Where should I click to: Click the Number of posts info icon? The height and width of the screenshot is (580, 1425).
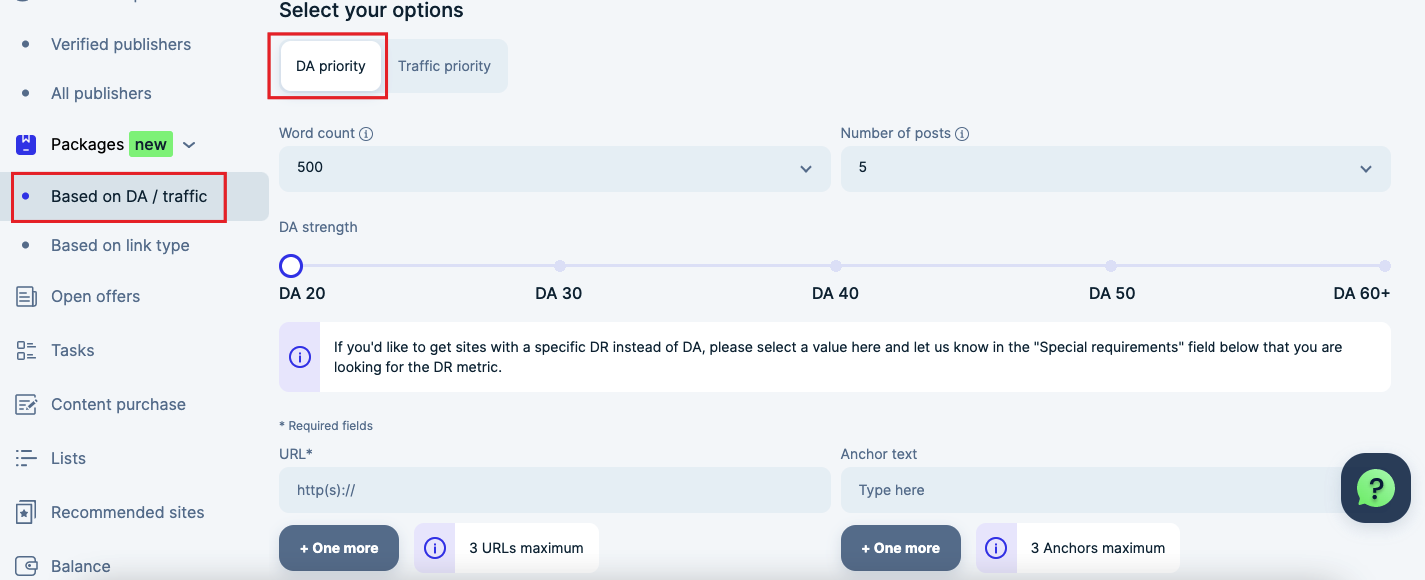pyautogui.click(x=962, y=134)
